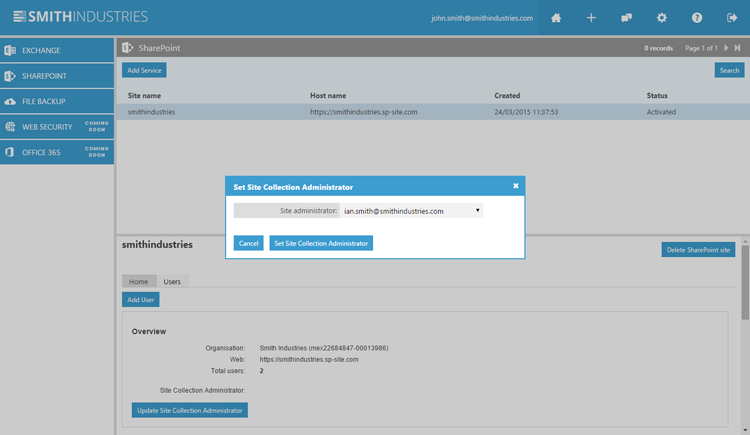Select Office 365 in the sidebar
This screenshot has height=435, width=750.
click(57, 152)
